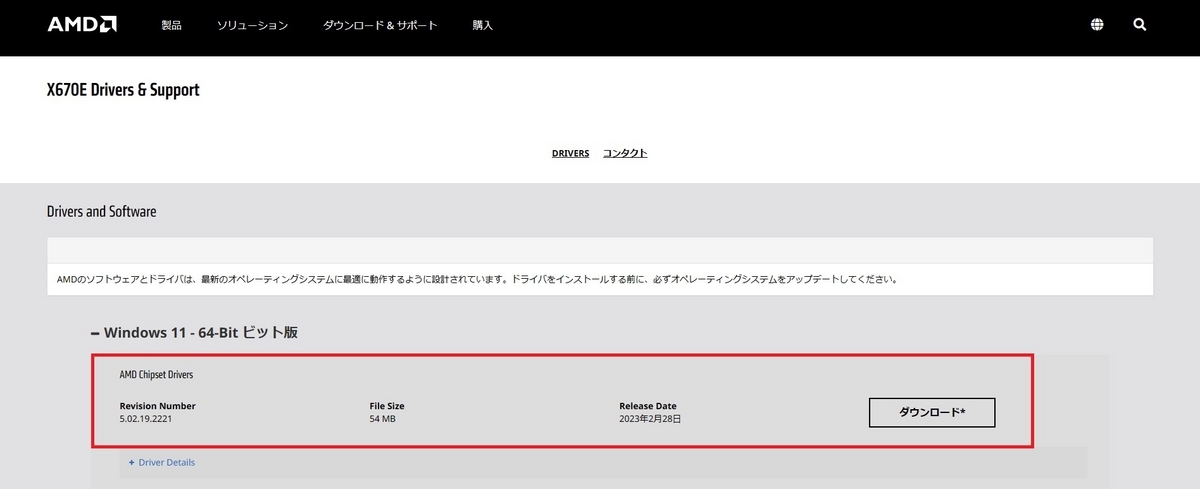Open the search magnifier icon

pyautogui.click(x=1140, y=25)
